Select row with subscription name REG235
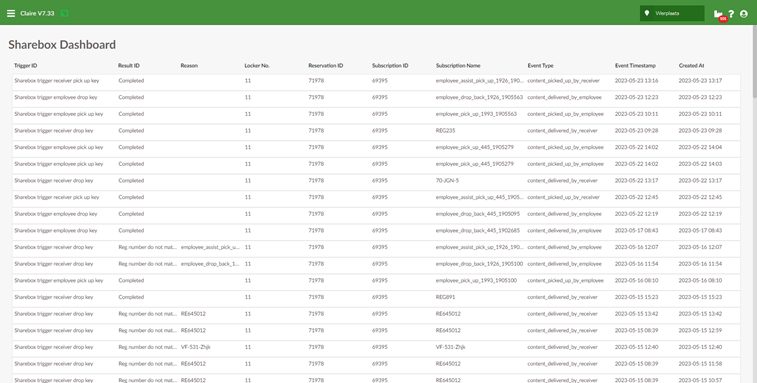The width and height of the screenshot is (757, 383). (x=376, y=131)
